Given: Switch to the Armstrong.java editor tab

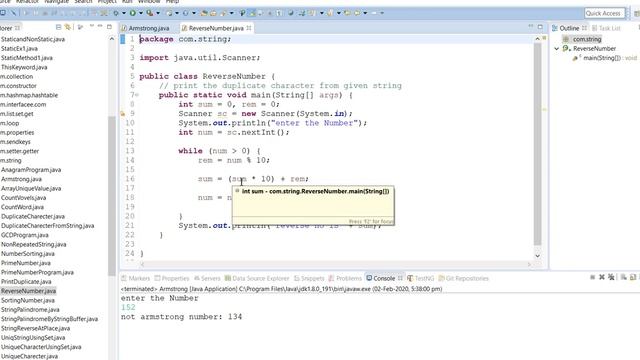Looking at the screenshot, I should pyautogui.click(x=145, y=28).
